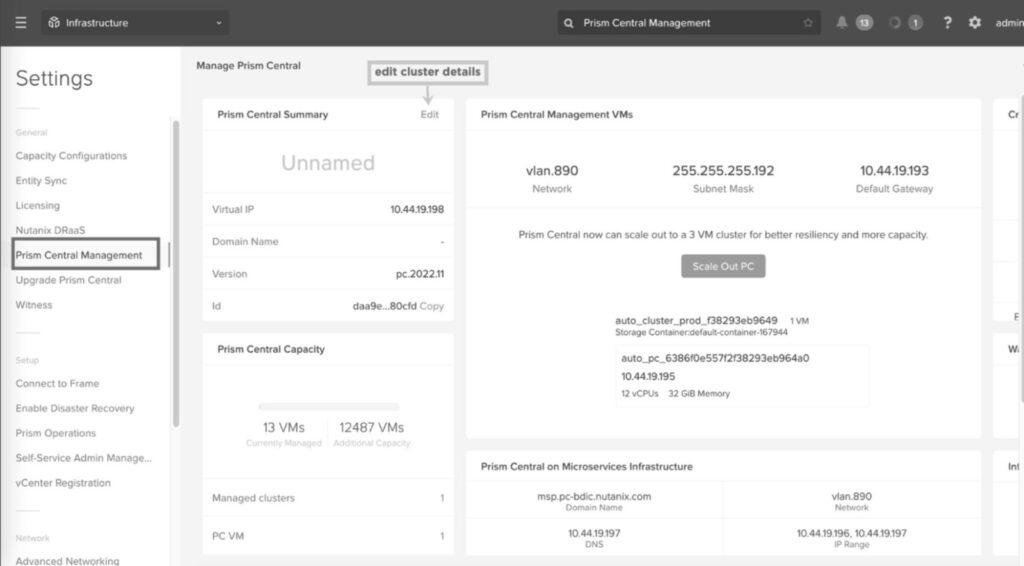This screenshot has height=566, width=1024.
Task: Open Connect to Frame setup
Action: [57, 383]
